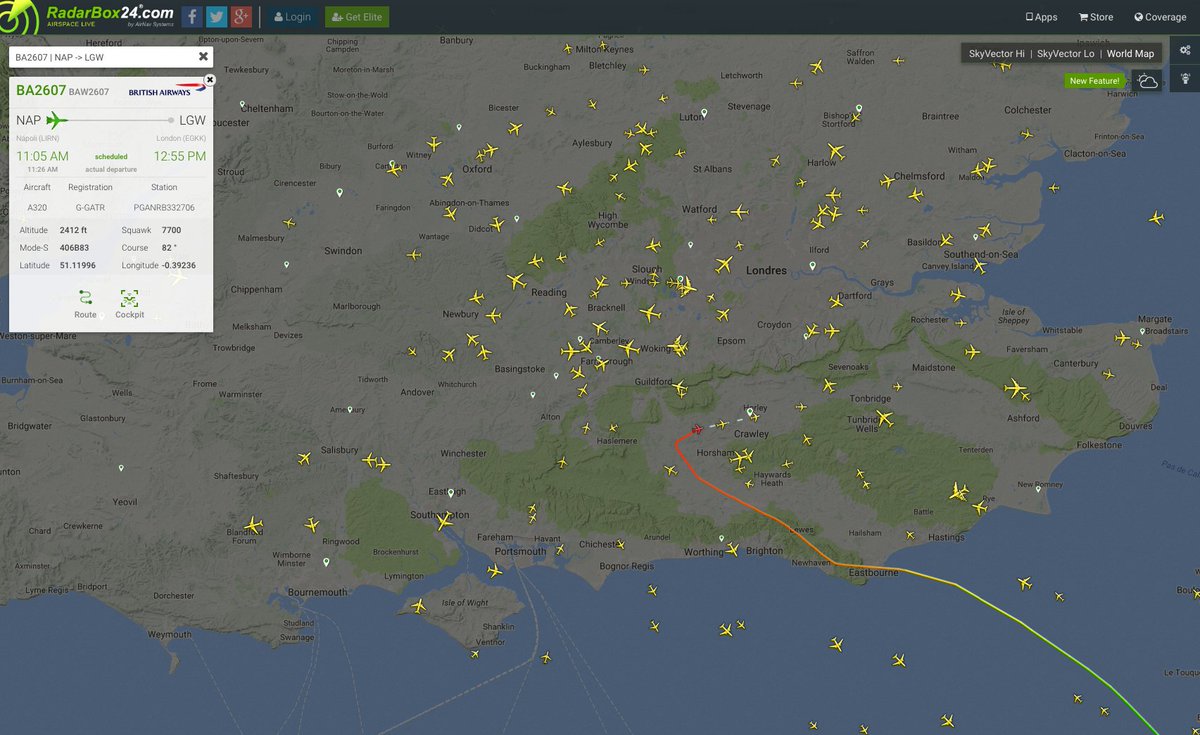
Task: Click the squawk value 7700
Action: pyautogui.click(x=171, y=230)
